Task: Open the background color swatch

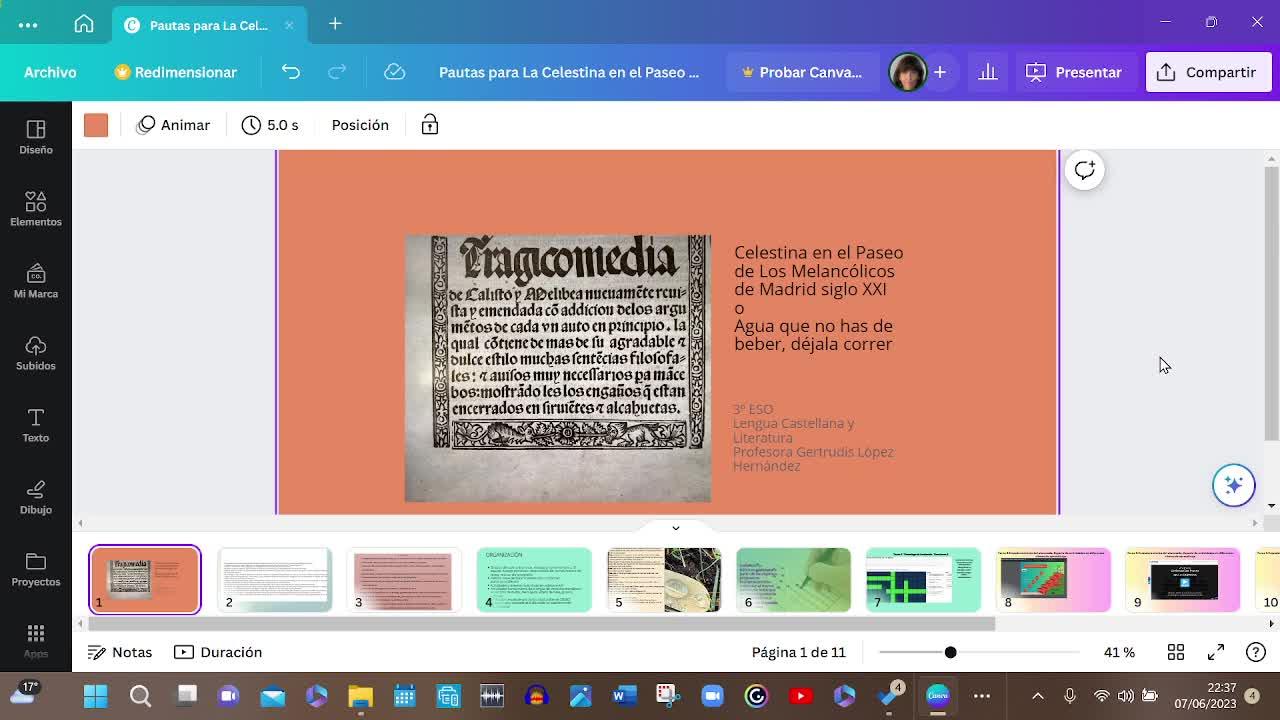Action: point(96,125)
